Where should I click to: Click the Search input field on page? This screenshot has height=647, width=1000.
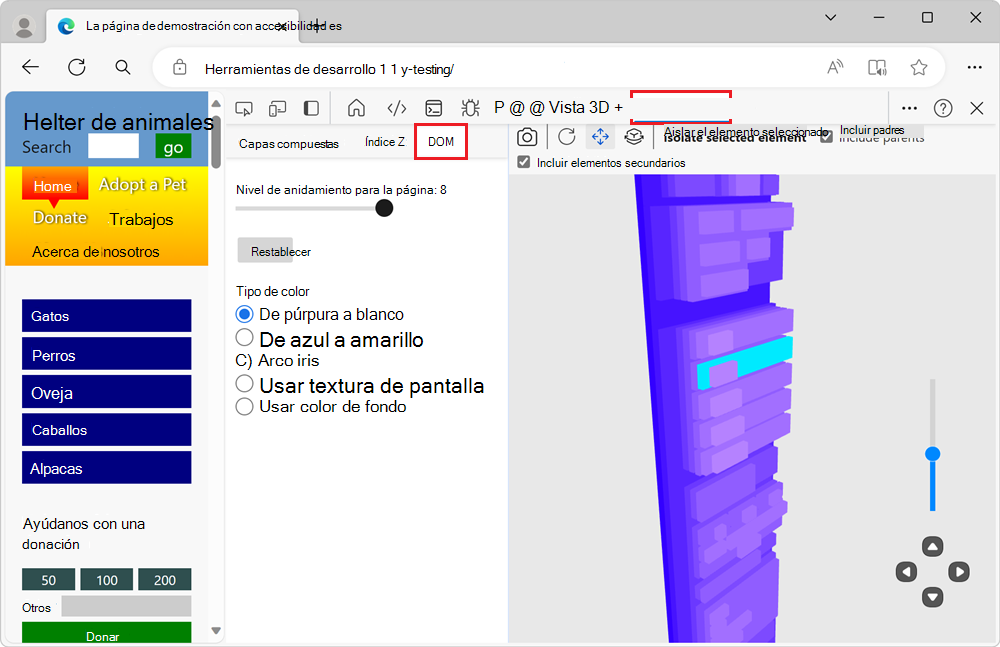[x=114, y=146]
